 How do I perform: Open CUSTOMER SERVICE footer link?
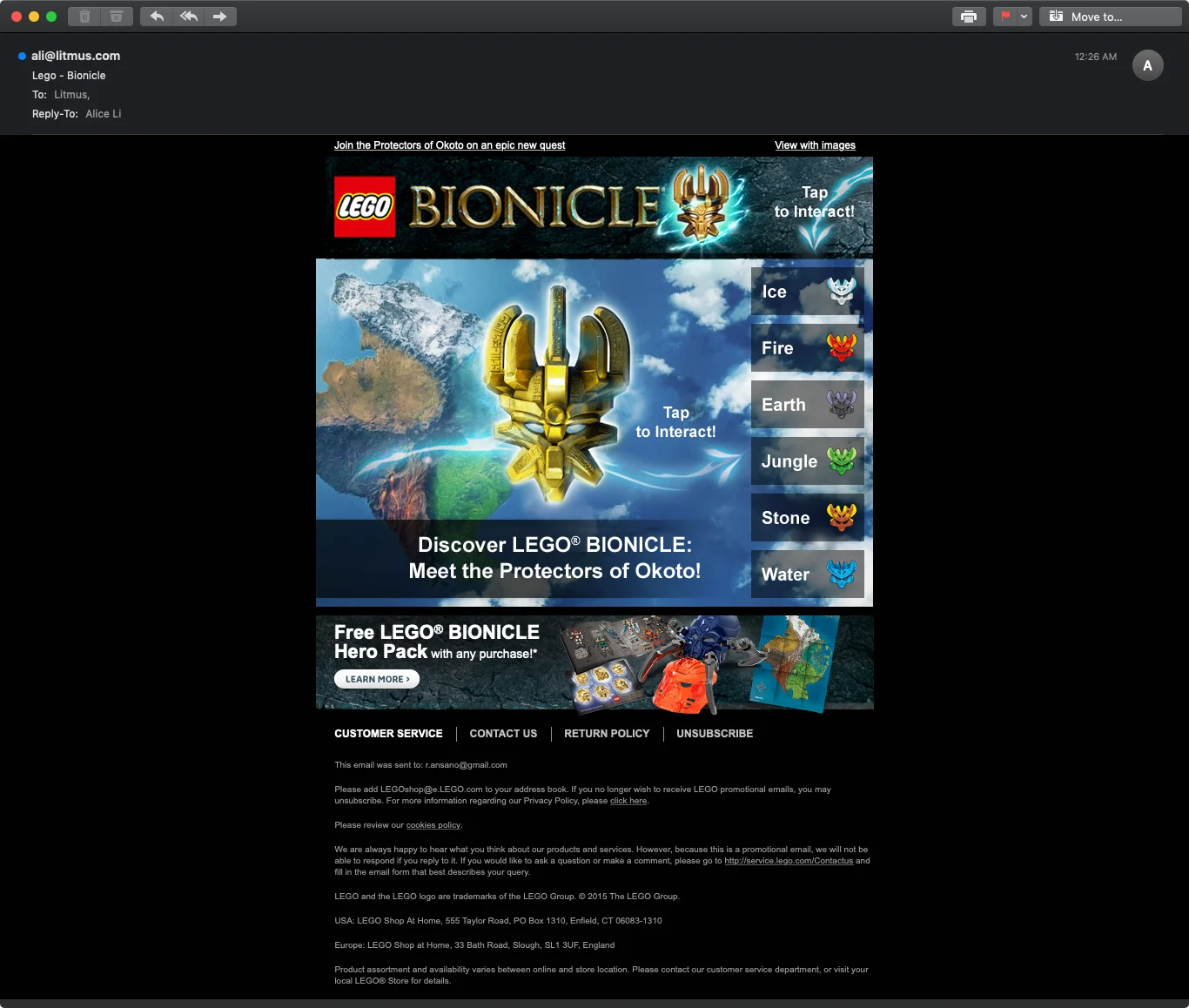(x=388, y=734)
